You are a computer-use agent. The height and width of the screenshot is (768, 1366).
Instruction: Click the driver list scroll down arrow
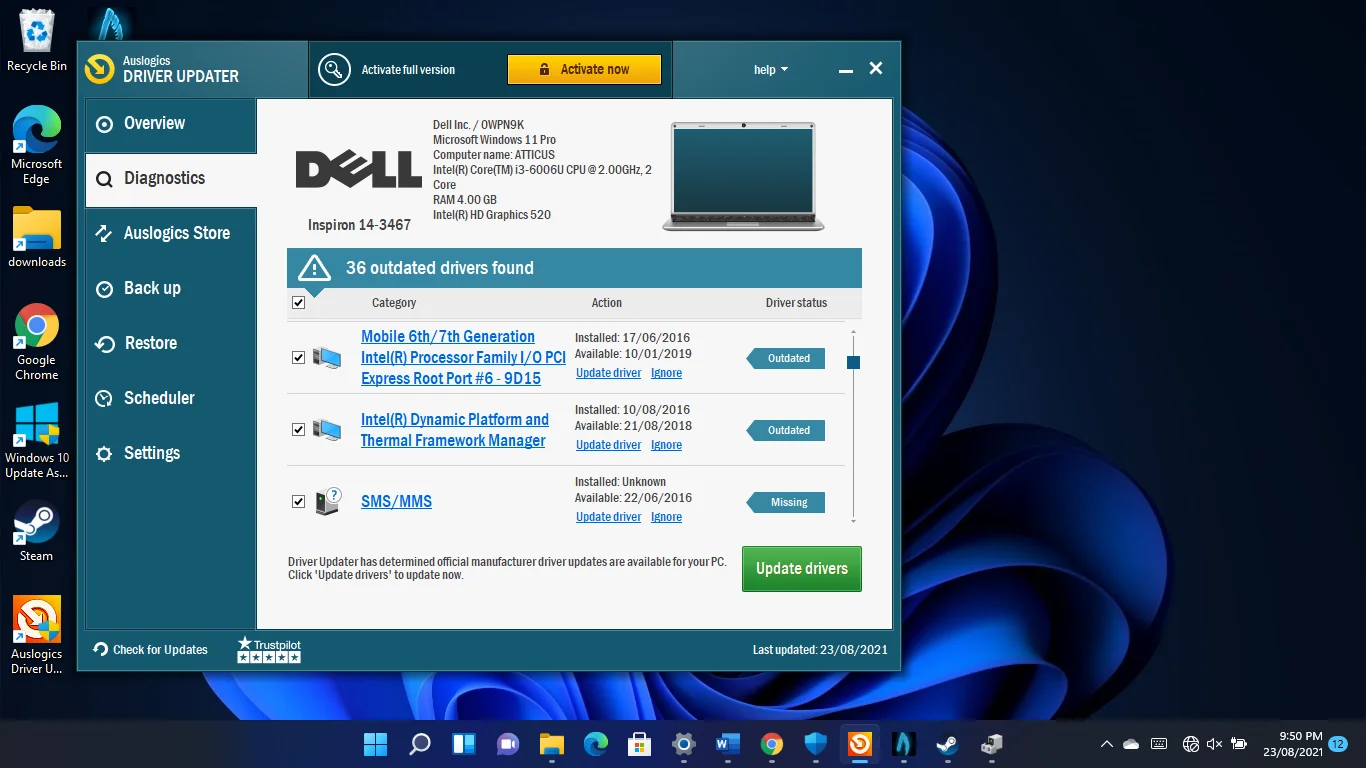(x=853, y=521)
